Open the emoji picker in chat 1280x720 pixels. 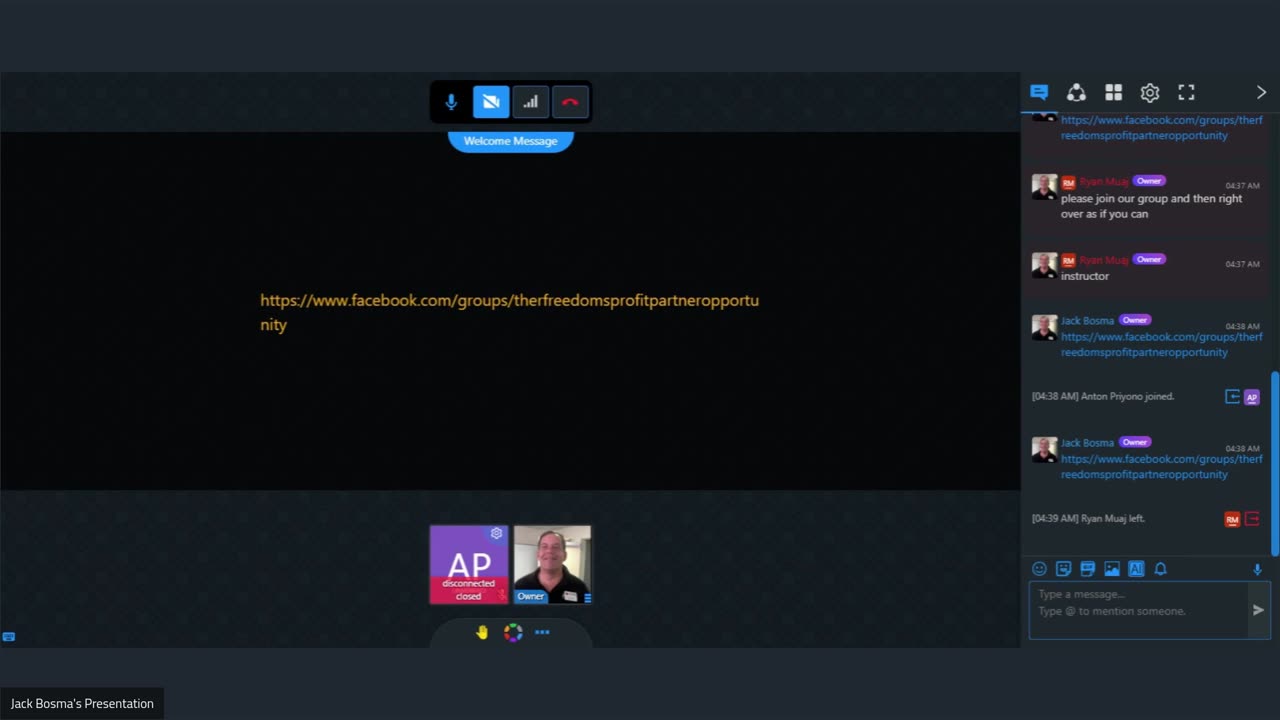(x=1039, y=569)
